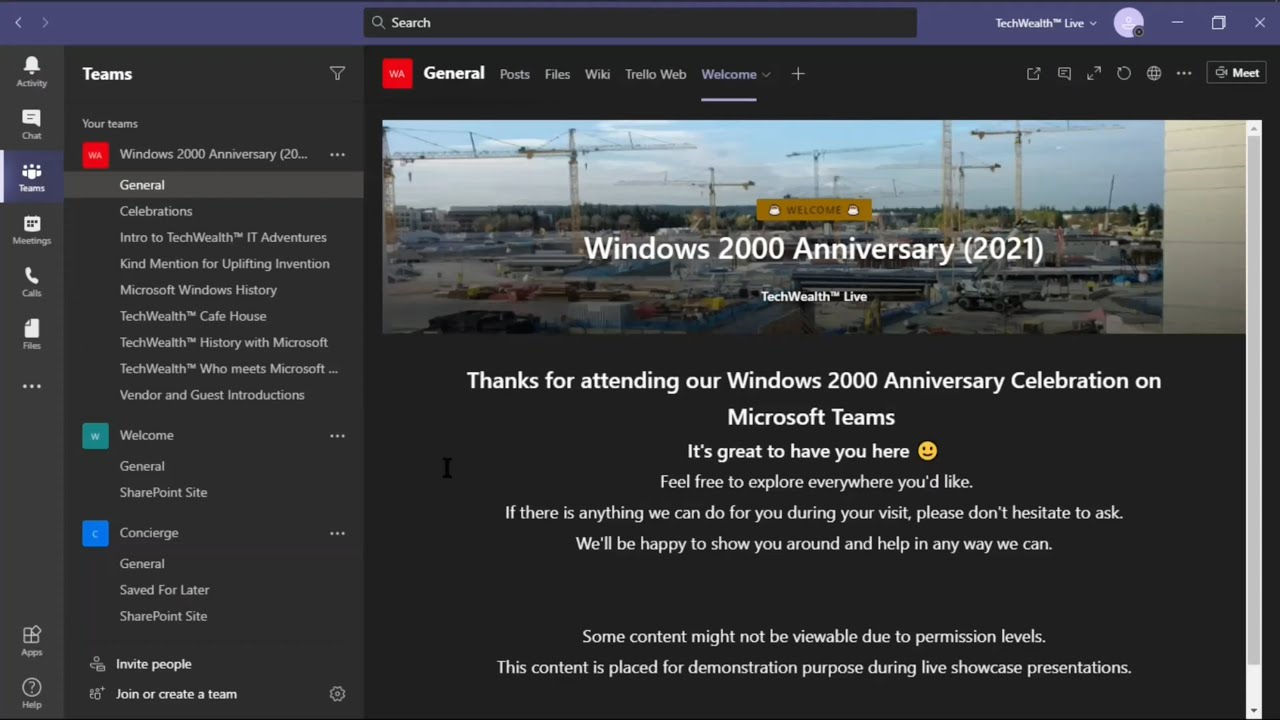Image resolution: width=1280 pixels, height=720 pixels.
Task: Click the page vertical scrollbar
Action: pyautogui.click(x=1254, y=400)
